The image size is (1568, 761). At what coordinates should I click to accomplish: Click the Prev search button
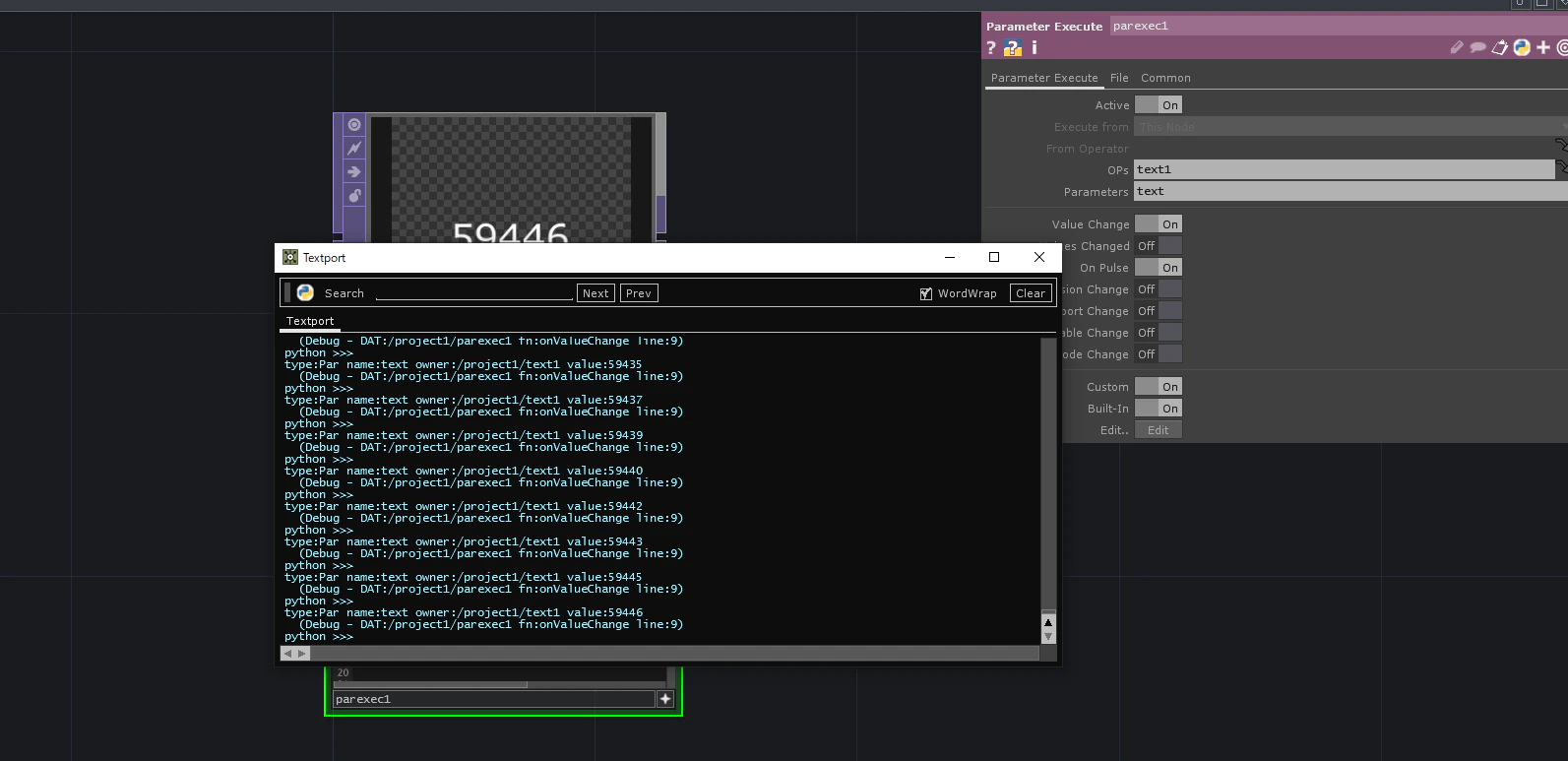tap(639, 293)
